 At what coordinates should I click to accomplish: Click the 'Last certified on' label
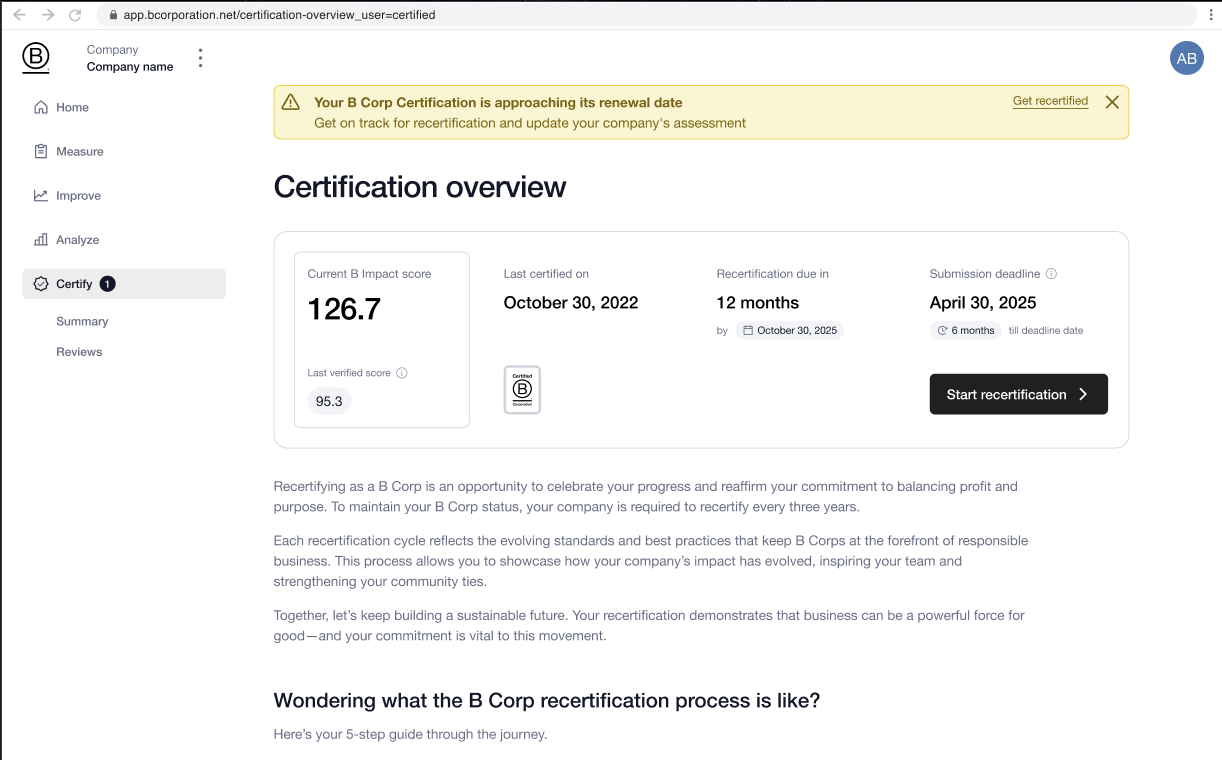(x=546, y=274)
